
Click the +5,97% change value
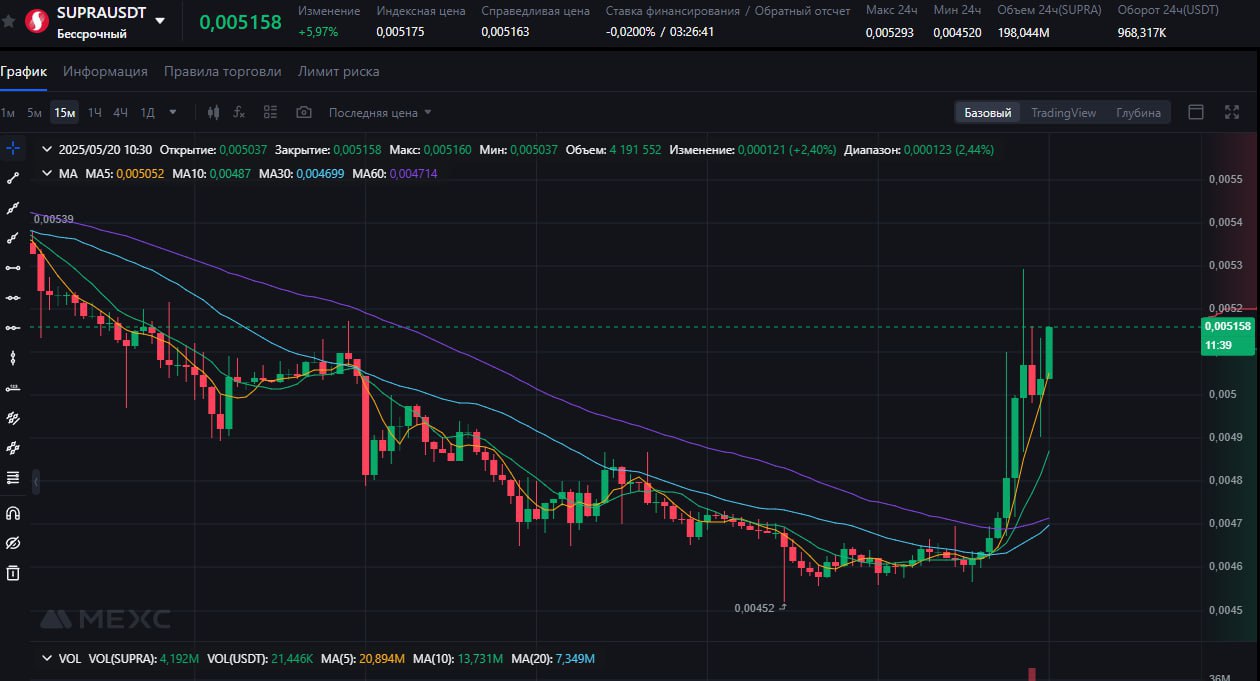coord(318,31)
